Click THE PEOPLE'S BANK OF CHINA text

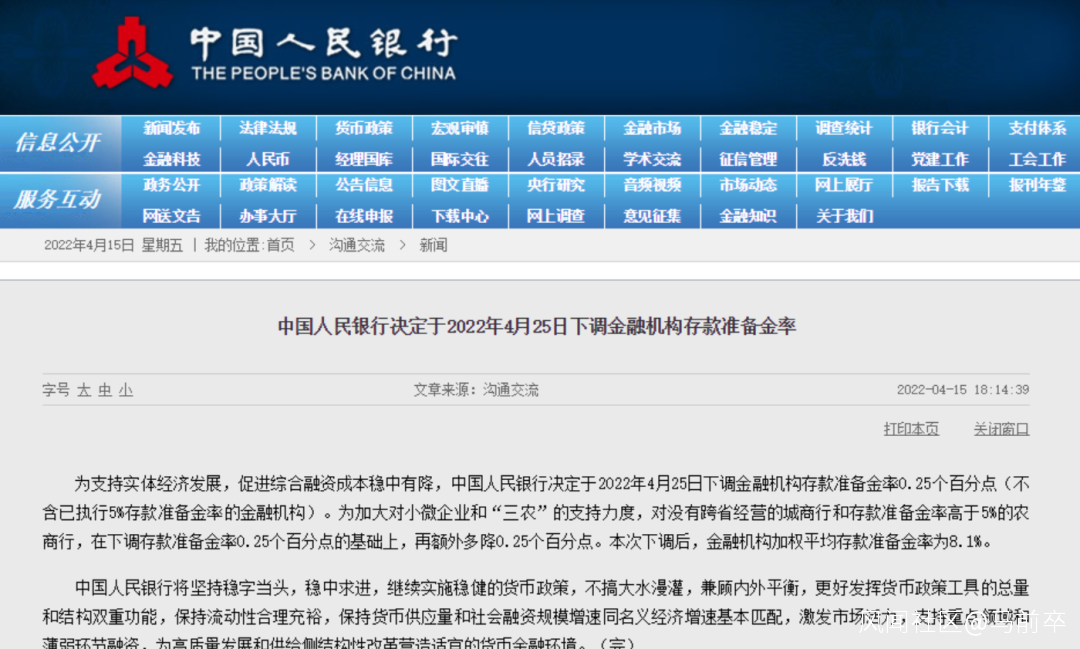[324, 74]
